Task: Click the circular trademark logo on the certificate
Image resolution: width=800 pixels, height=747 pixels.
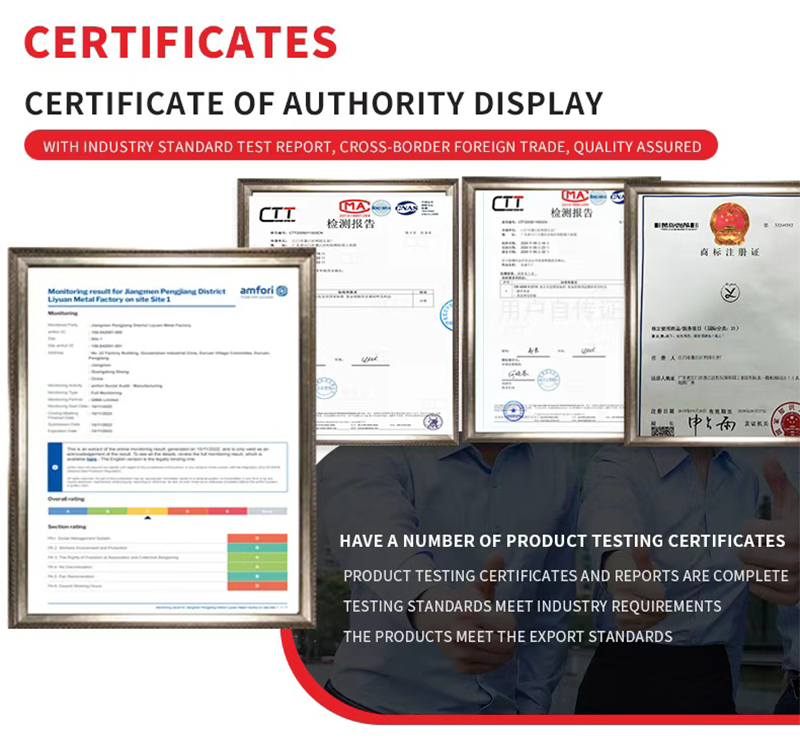Action: (x=730, y=292)
